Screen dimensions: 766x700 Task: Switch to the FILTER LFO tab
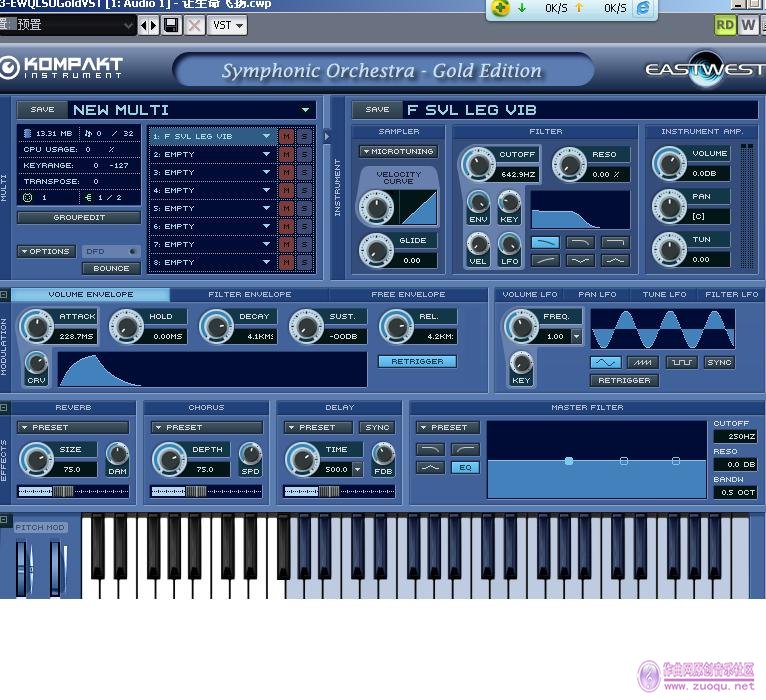click(x=731, y=295)
